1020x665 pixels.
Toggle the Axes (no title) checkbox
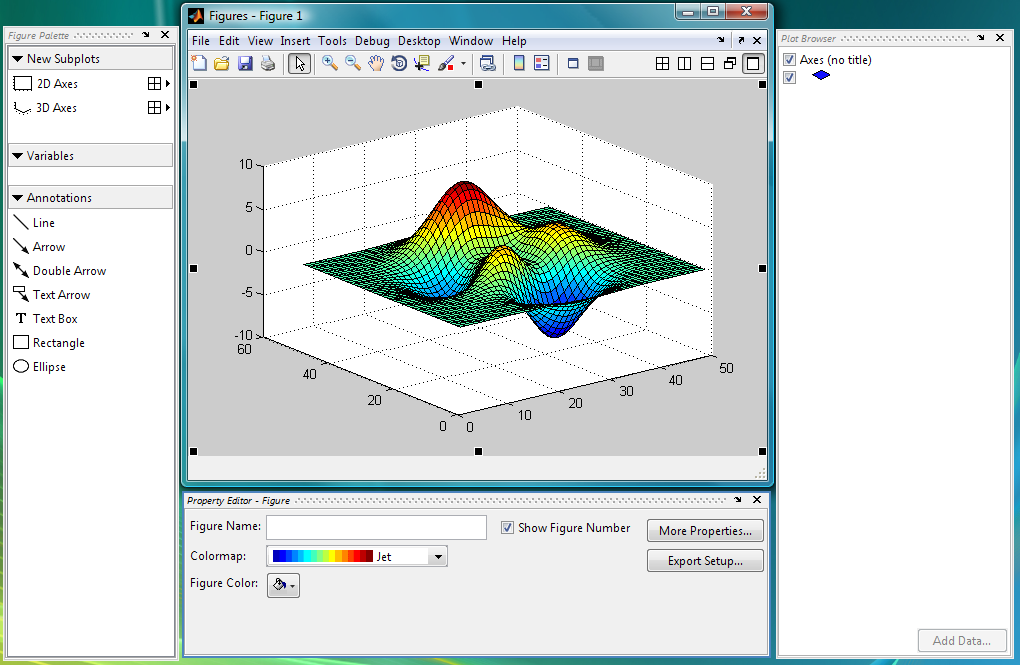[x=790, y=60]
